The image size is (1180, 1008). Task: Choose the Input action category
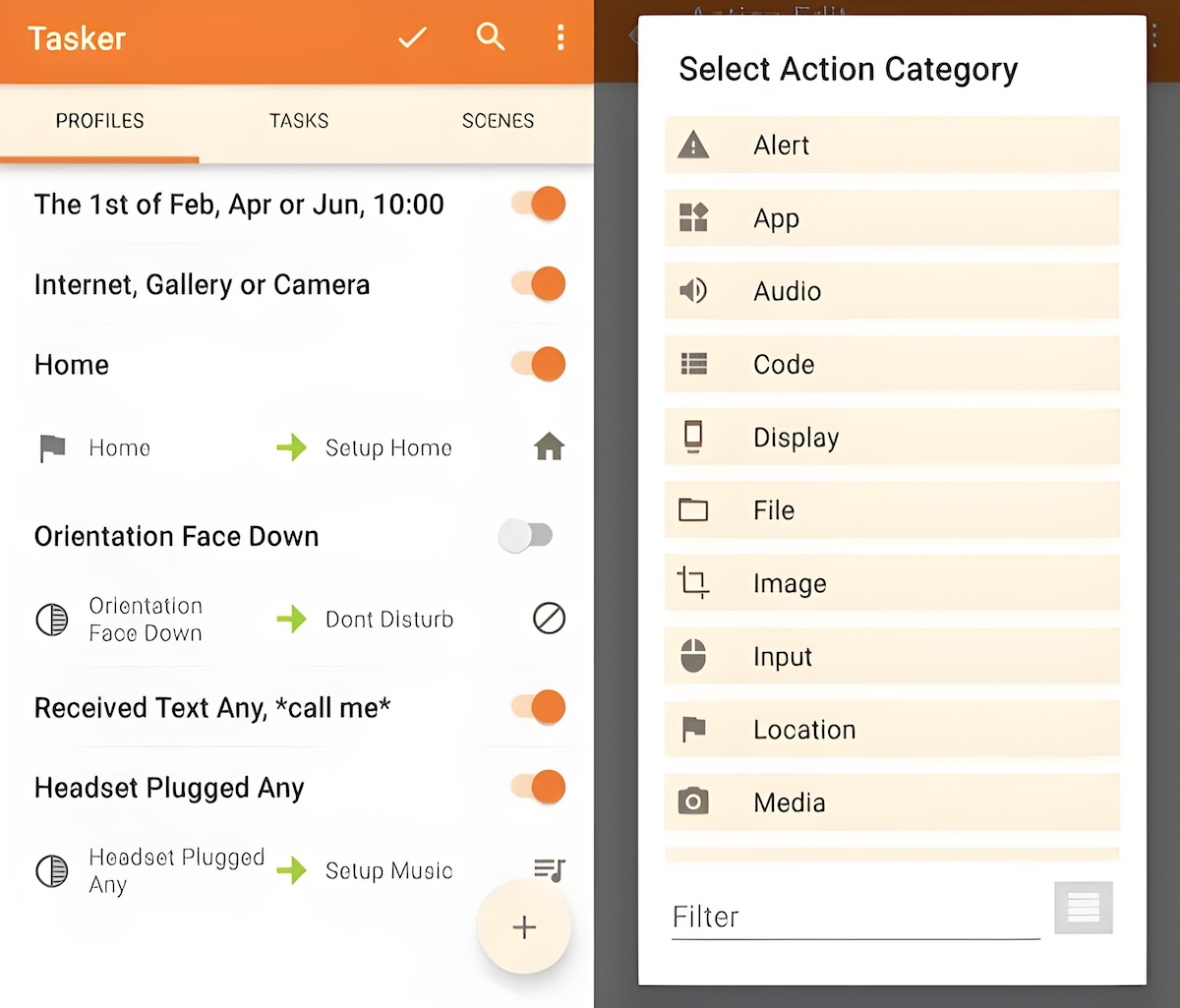[892, 656]
